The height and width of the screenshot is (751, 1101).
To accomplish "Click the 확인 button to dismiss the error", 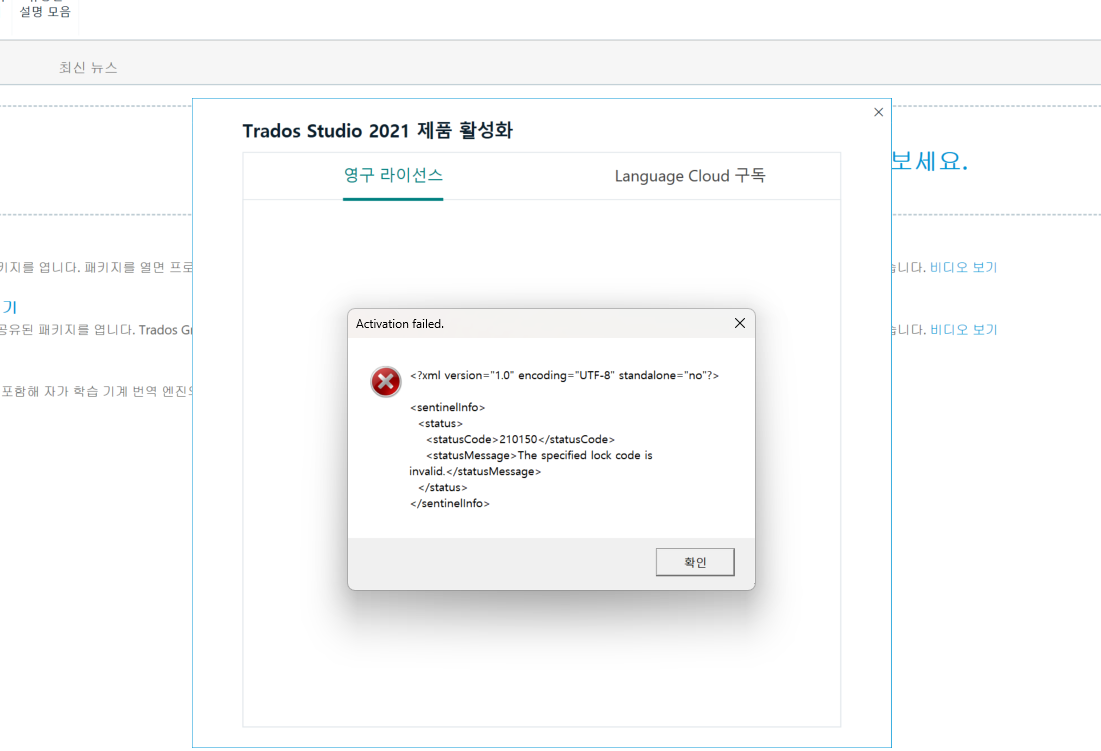I will pyautogui.click(x=694, y=561).
